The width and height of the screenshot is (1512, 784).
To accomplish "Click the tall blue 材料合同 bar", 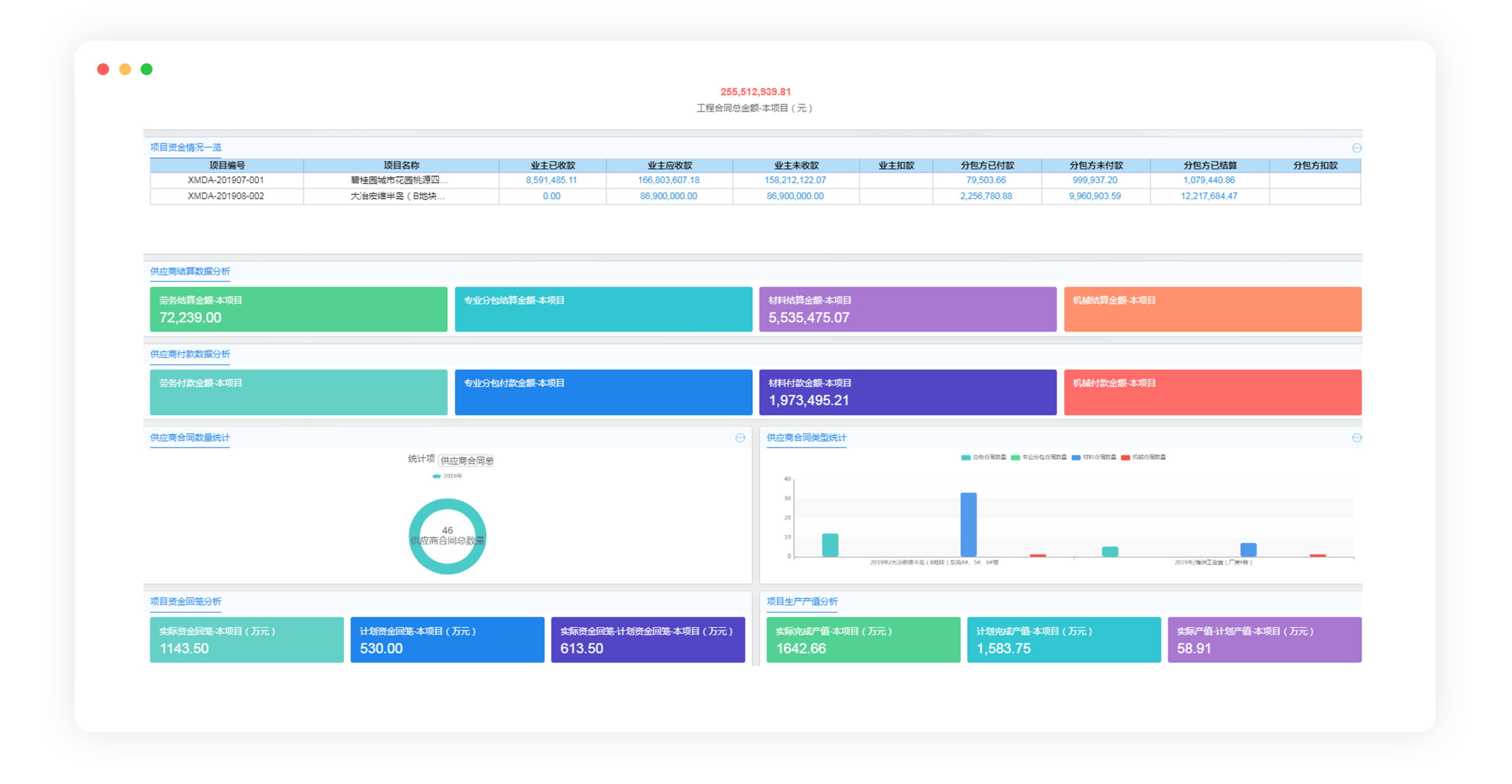I will click(968, 524).
